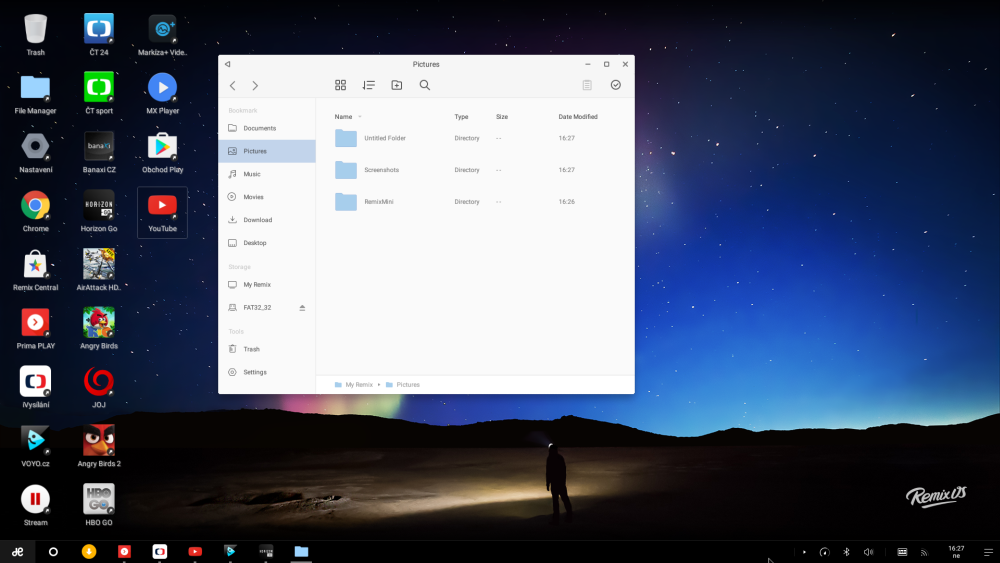Select My Remix storage in sidebar
The height and width of the screenshot is (563, 1000).
tap(267, 284)
